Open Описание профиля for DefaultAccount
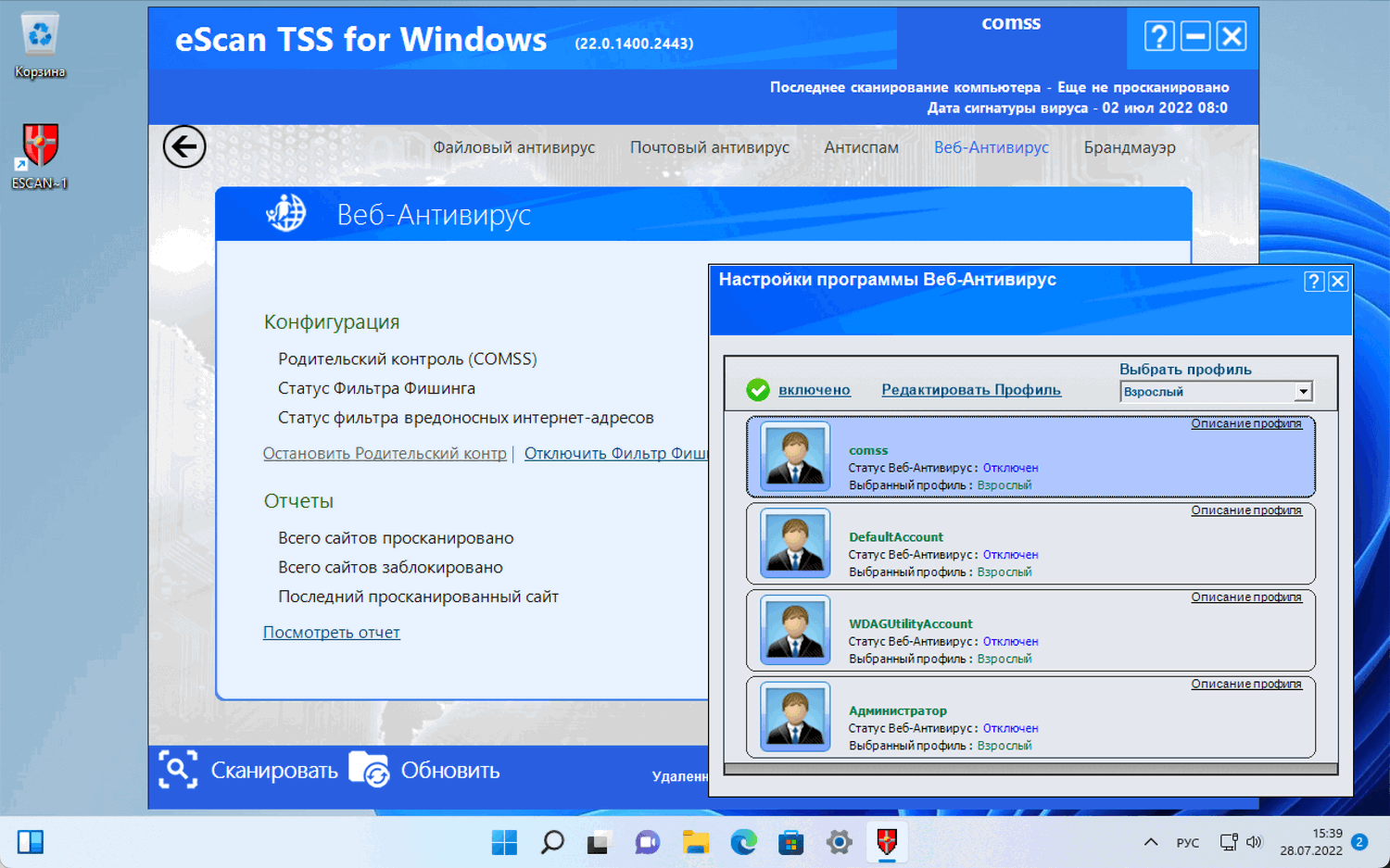Viewport: 1390px width, 868px height. [1246, 510]
